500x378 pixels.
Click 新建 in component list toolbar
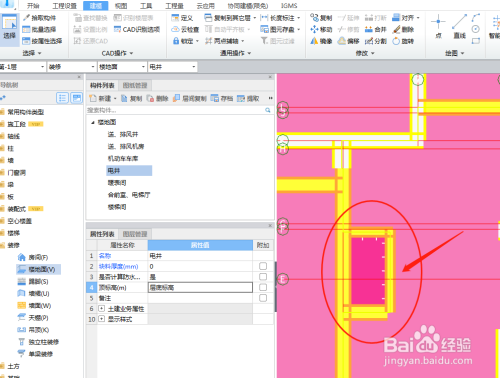102,98
